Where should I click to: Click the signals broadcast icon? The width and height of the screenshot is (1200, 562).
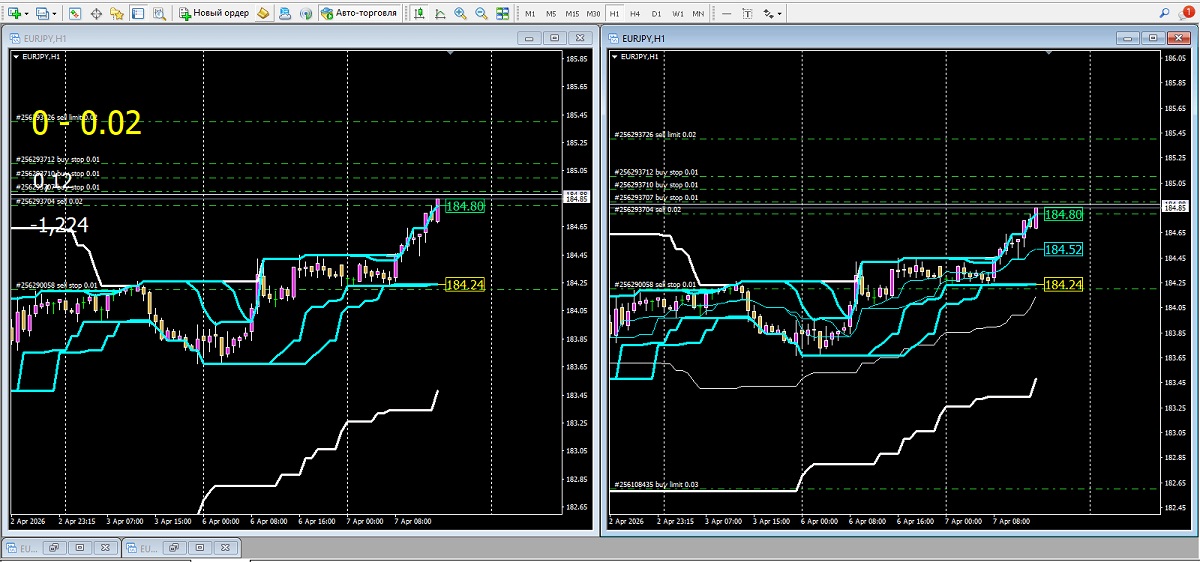point(305,14)
